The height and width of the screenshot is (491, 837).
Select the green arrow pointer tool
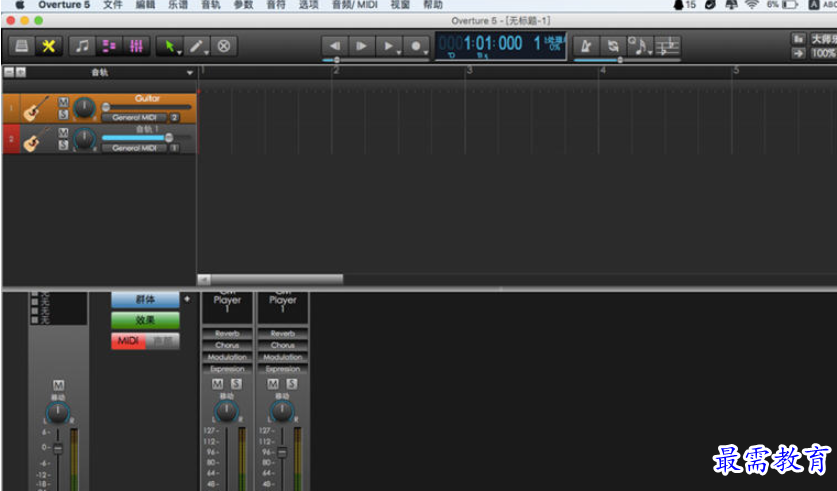(169, 46)
